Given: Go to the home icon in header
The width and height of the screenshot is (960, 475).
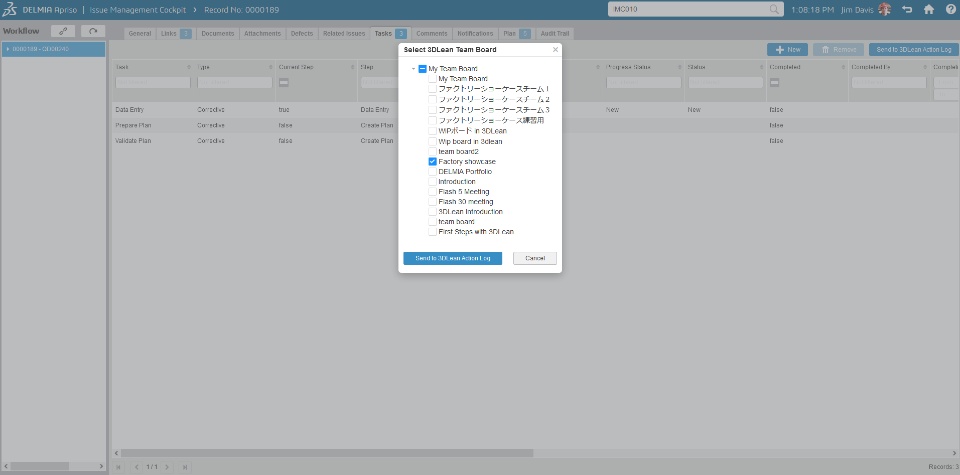Looking at the screenshot, I should 929,9.
